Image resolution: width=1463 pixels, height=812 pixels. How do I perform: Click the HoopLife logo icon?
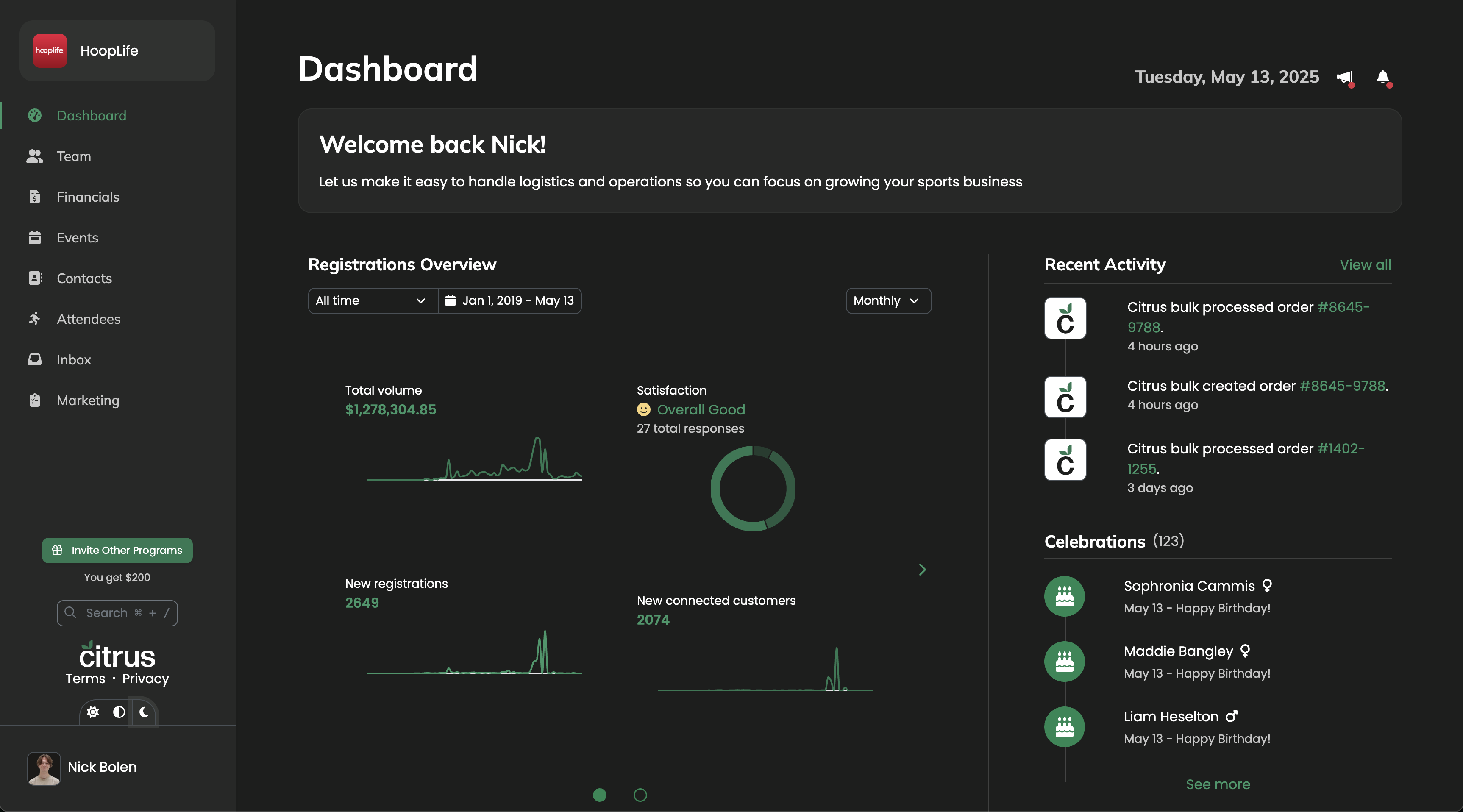[50, 50]
